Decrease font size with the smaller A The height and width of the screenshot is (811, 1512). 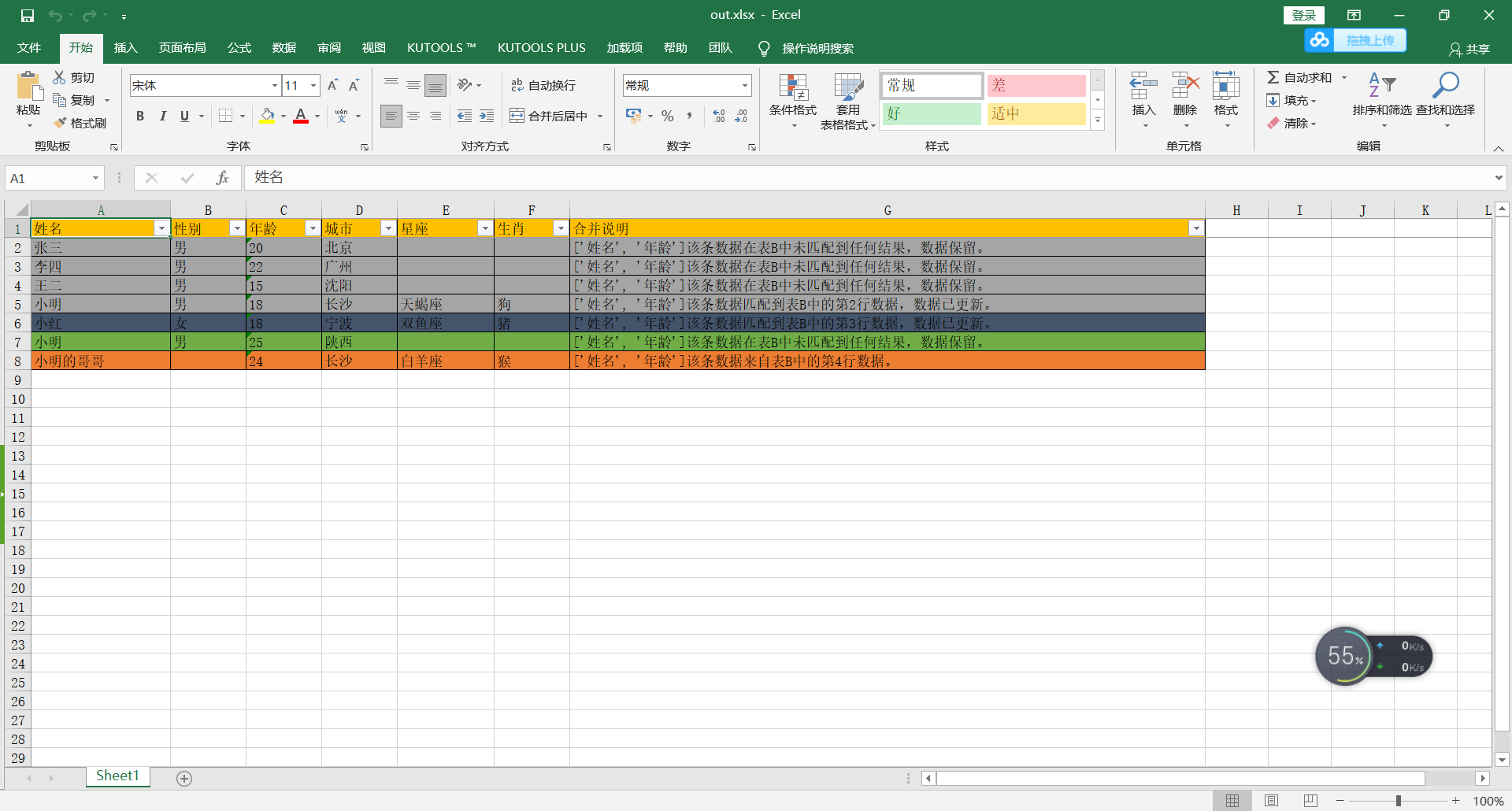click(x=354, y=85)
